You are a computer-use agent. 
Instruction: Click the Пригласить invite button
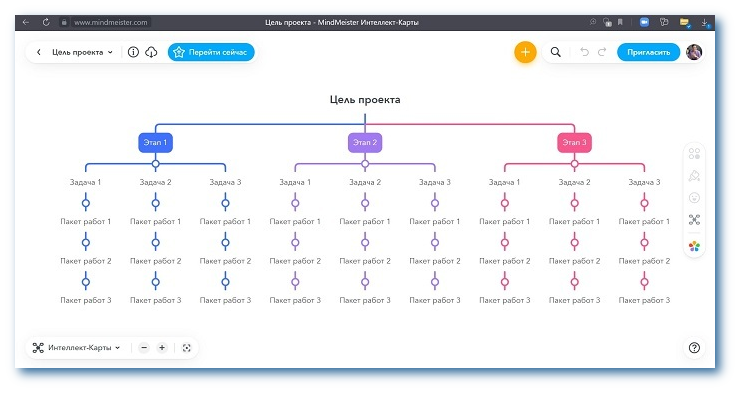click(648, 52)
